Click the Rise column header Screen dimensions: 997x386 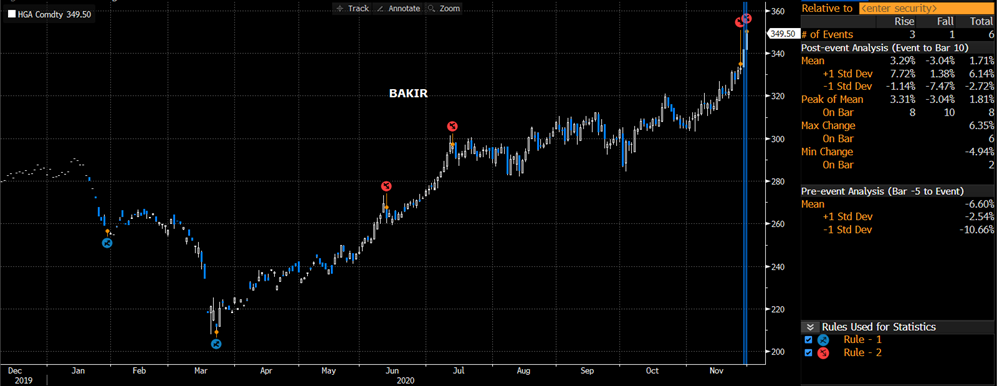click(x=905, y=22)
